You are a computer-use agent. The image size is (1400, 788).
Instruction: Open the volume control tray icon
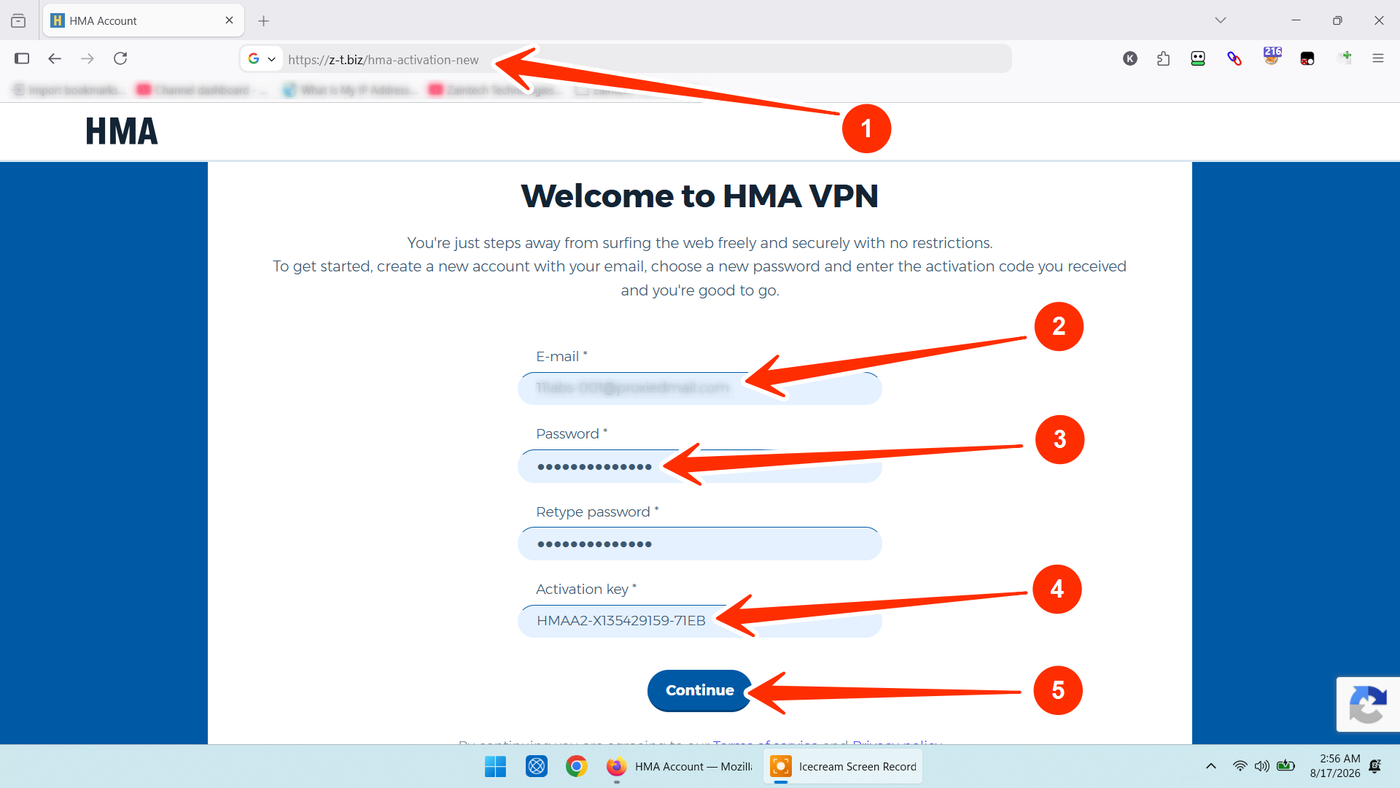click(x=1262, y=767)
